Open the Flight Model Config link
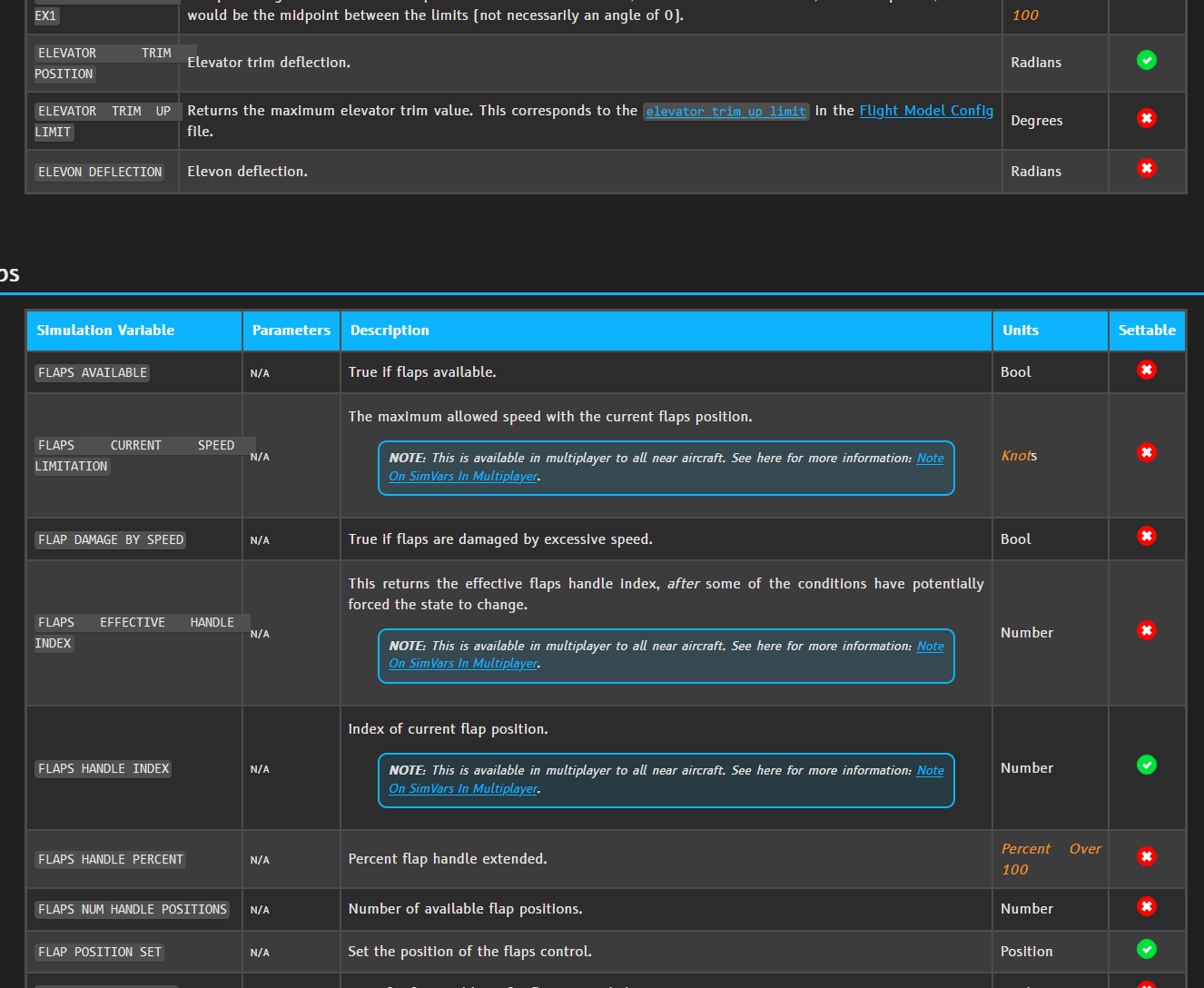This screenshot has height=988, width=1204. (926, 111)
